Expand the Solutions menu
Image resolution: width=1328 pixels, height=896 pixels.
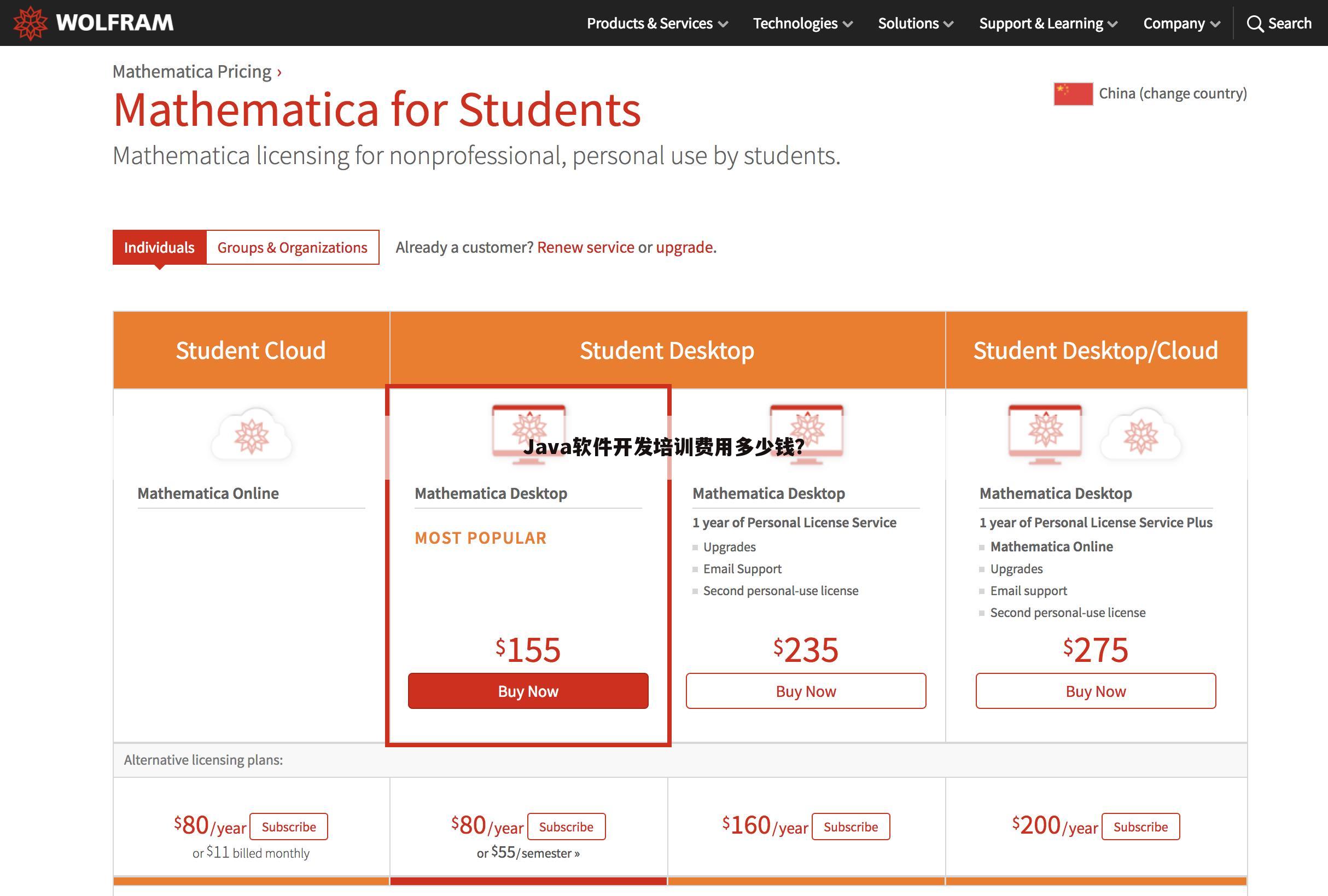click(x=908, y=24)
